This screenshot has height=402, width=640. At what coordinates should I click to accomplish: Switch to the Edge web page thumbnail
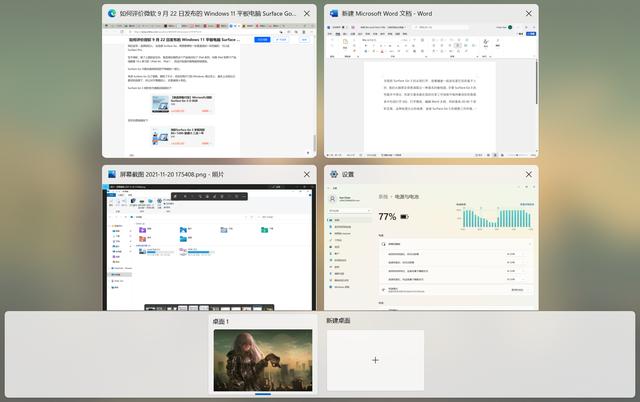pos(208,92)
